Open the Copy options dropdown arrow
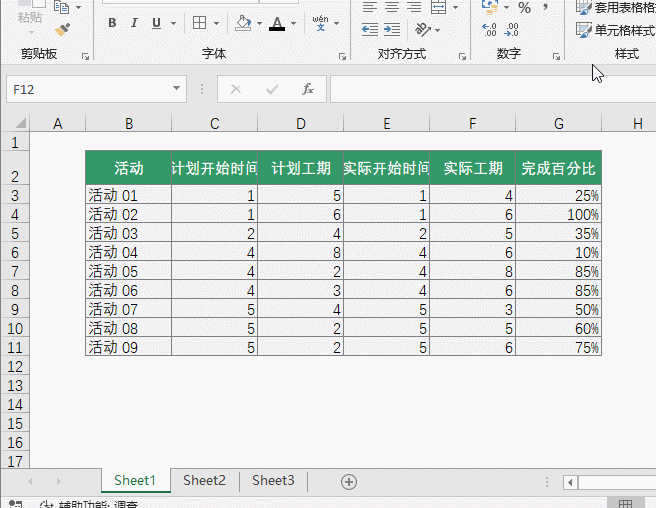Screen dimensions: 656x508 [x=78, y=7]
